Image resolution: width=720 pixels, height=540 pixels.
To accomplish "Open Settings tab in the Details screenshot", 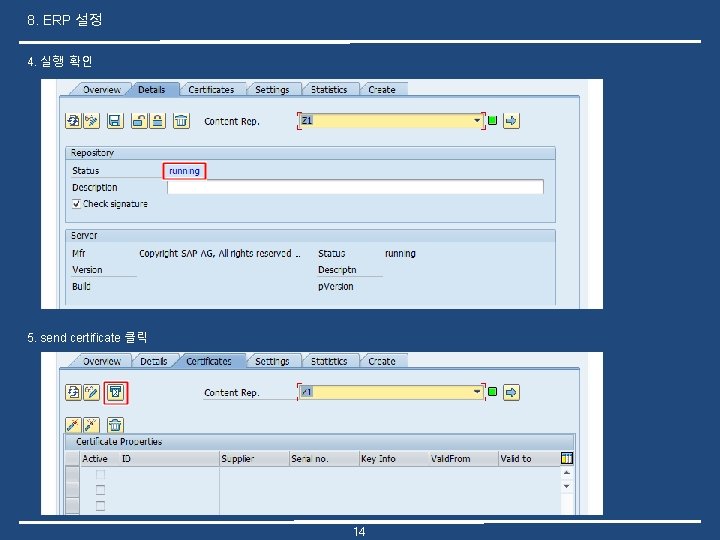I will (272, 90).
